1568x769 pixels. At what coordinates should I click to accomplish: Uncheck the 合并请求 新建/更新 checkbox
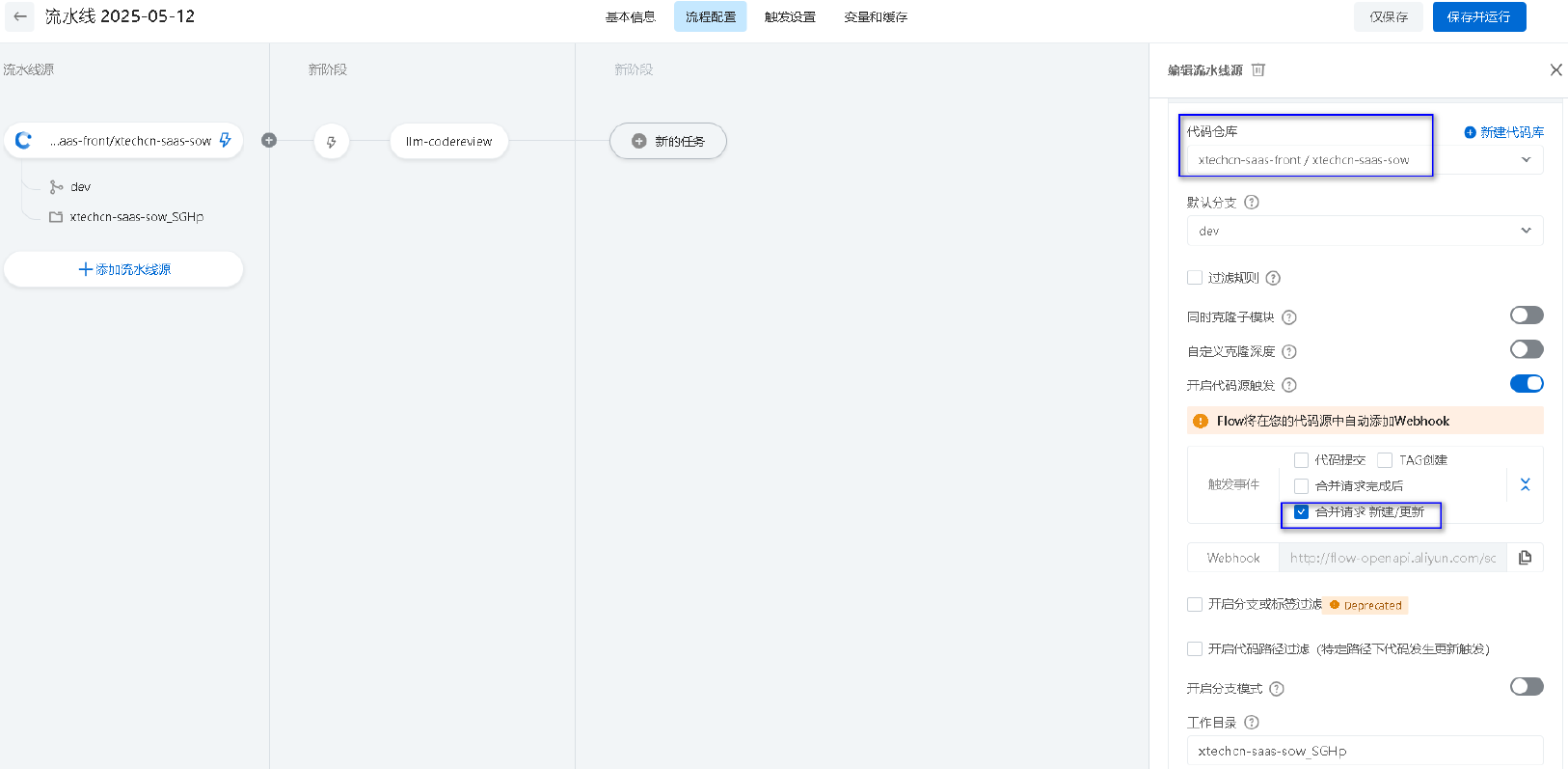[1301, 512]
